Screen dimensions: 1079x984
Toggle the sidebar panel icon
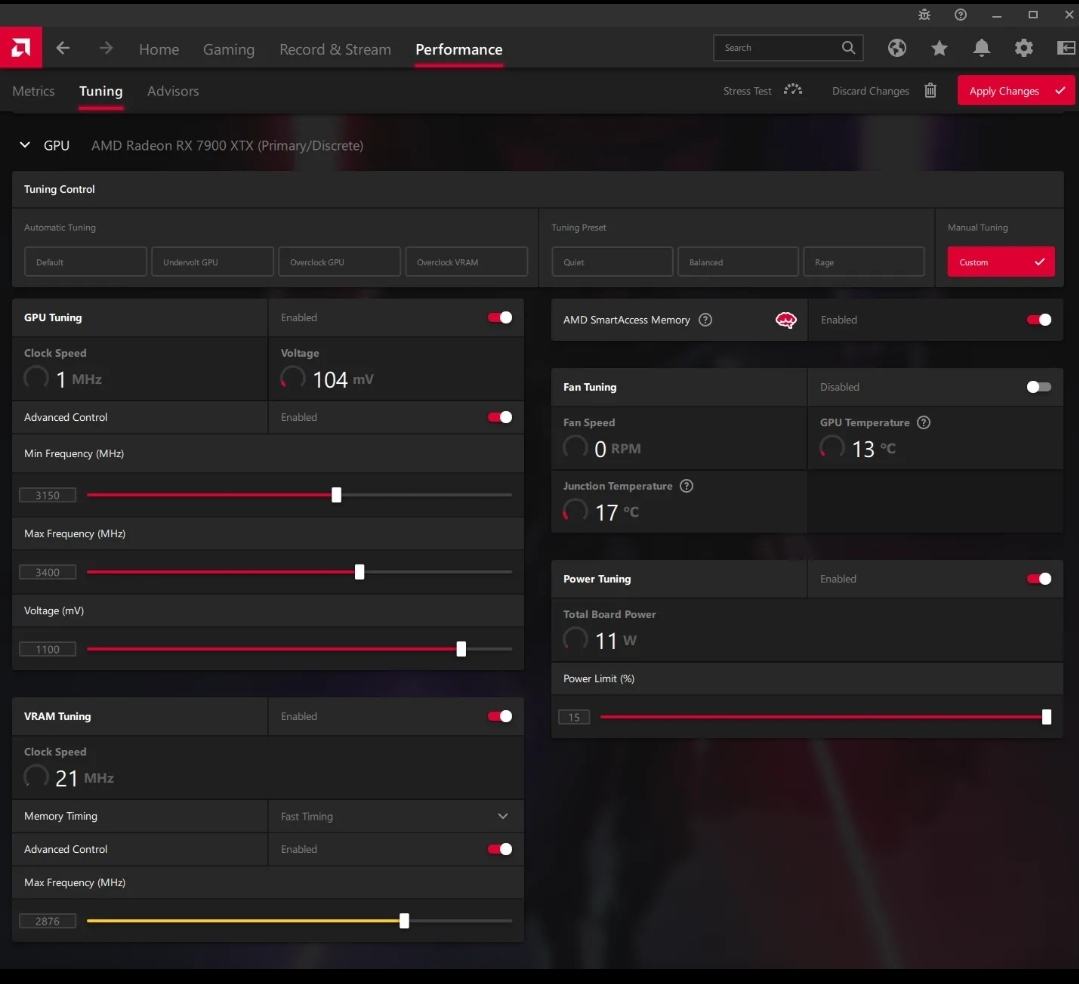pos(1066,47)
